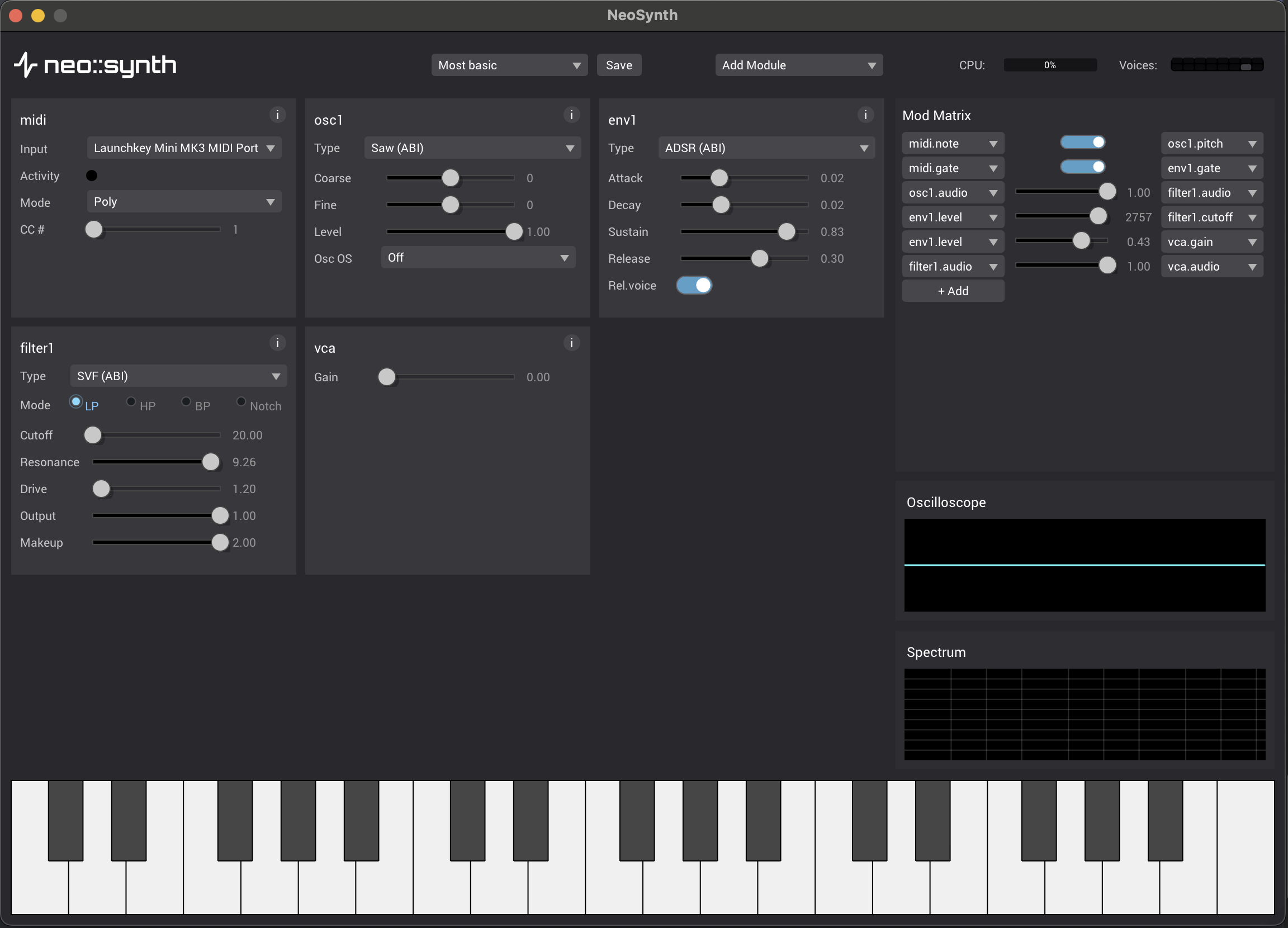Image resolution: width=1288 pixels, height=928 pixels.
Task: Open the osc1 module info icon
Action: [x=571, y=115]
